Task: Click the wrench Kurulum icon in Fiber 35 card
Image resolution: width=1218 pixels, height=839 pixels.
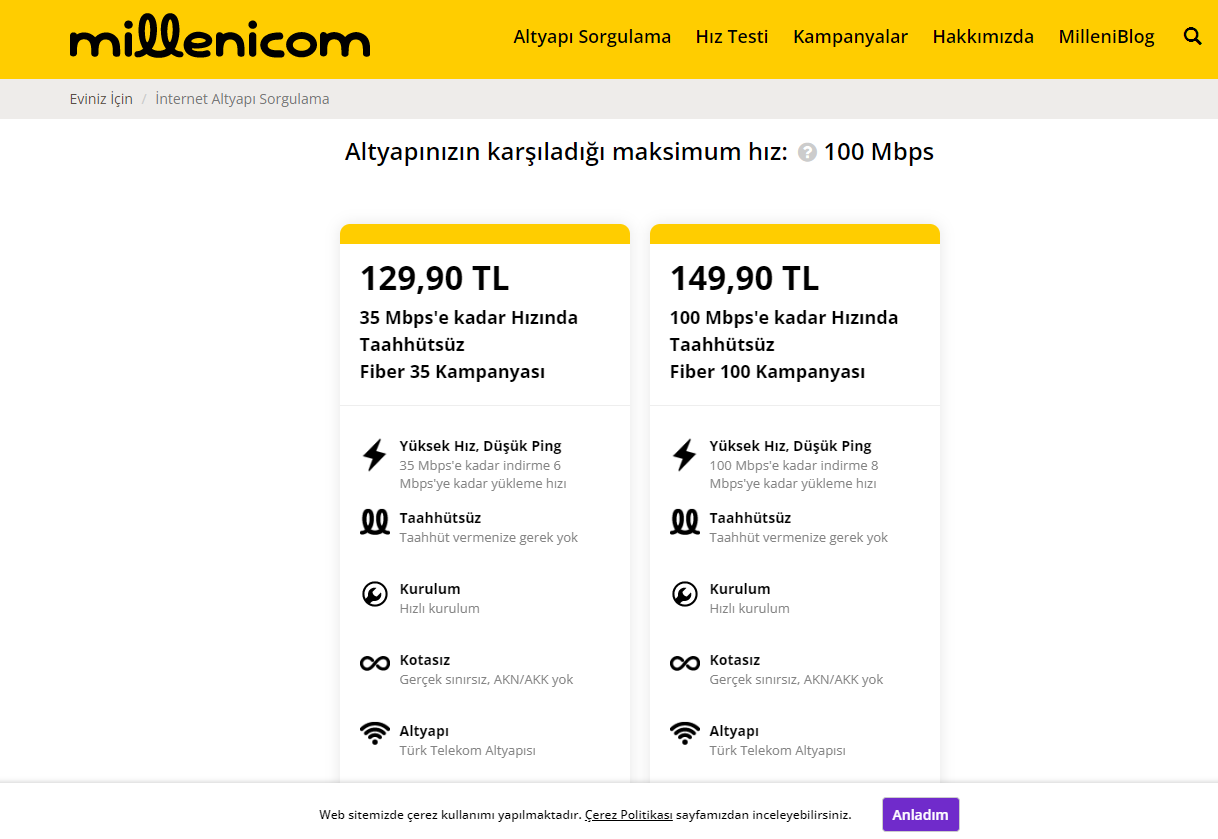Action: tap(374, 594)
